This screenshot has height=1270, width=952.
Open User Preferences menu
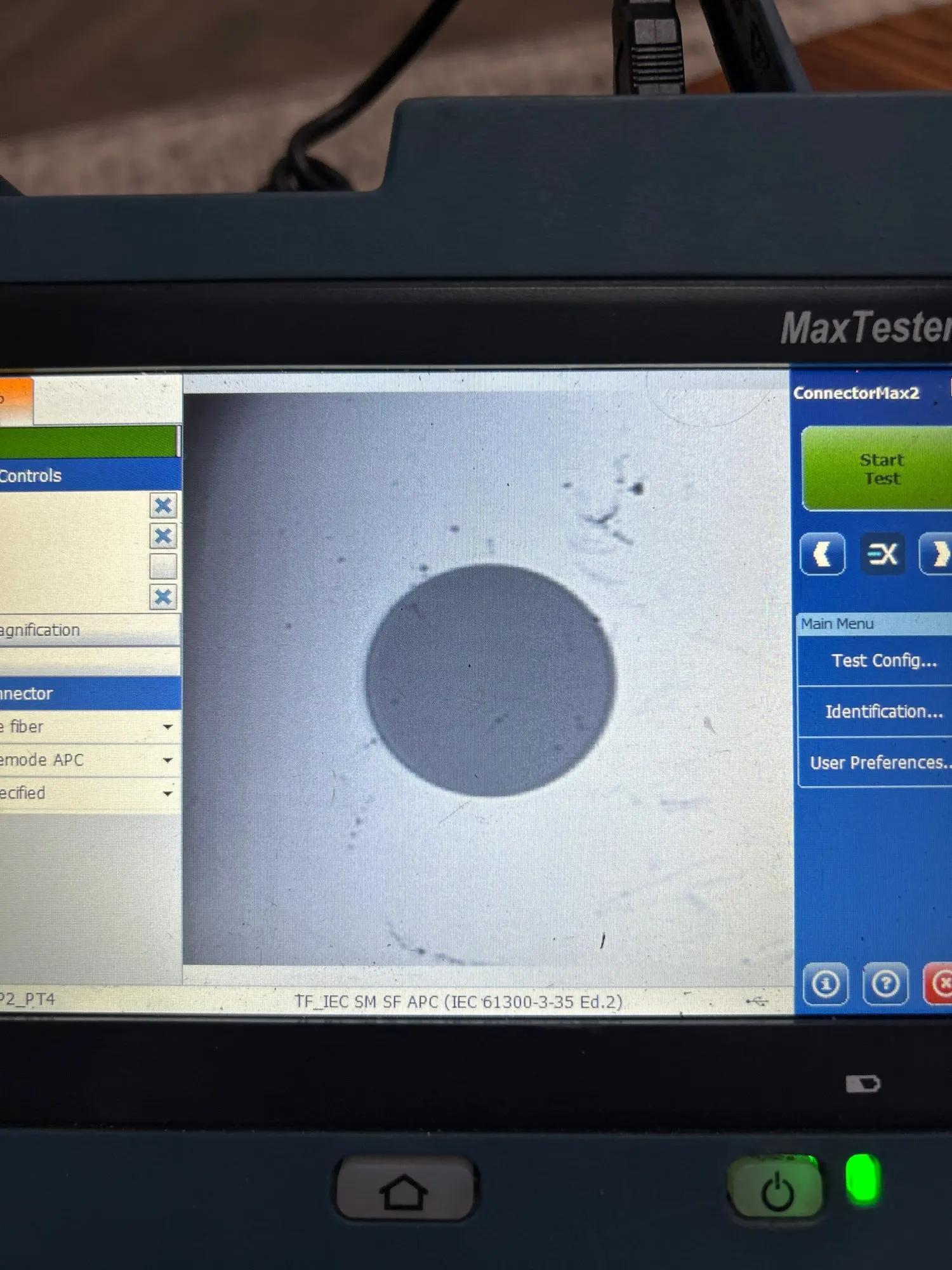click(876, 762)
